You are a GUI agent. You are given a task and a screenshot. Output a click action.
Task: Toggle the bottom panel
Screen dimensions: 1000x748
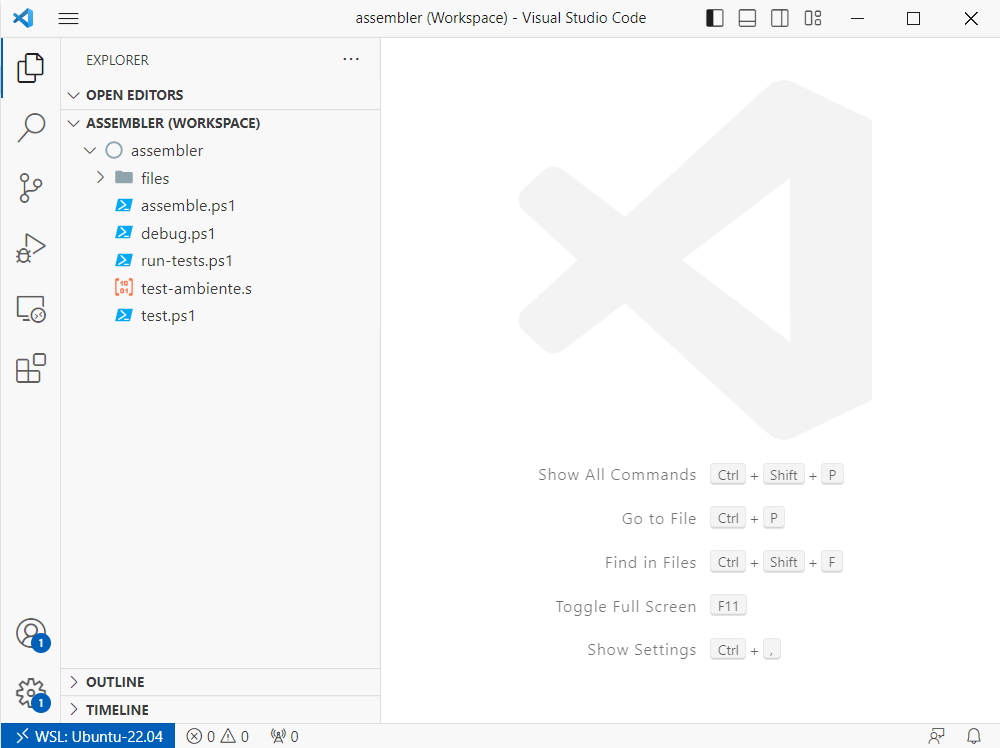747,18
